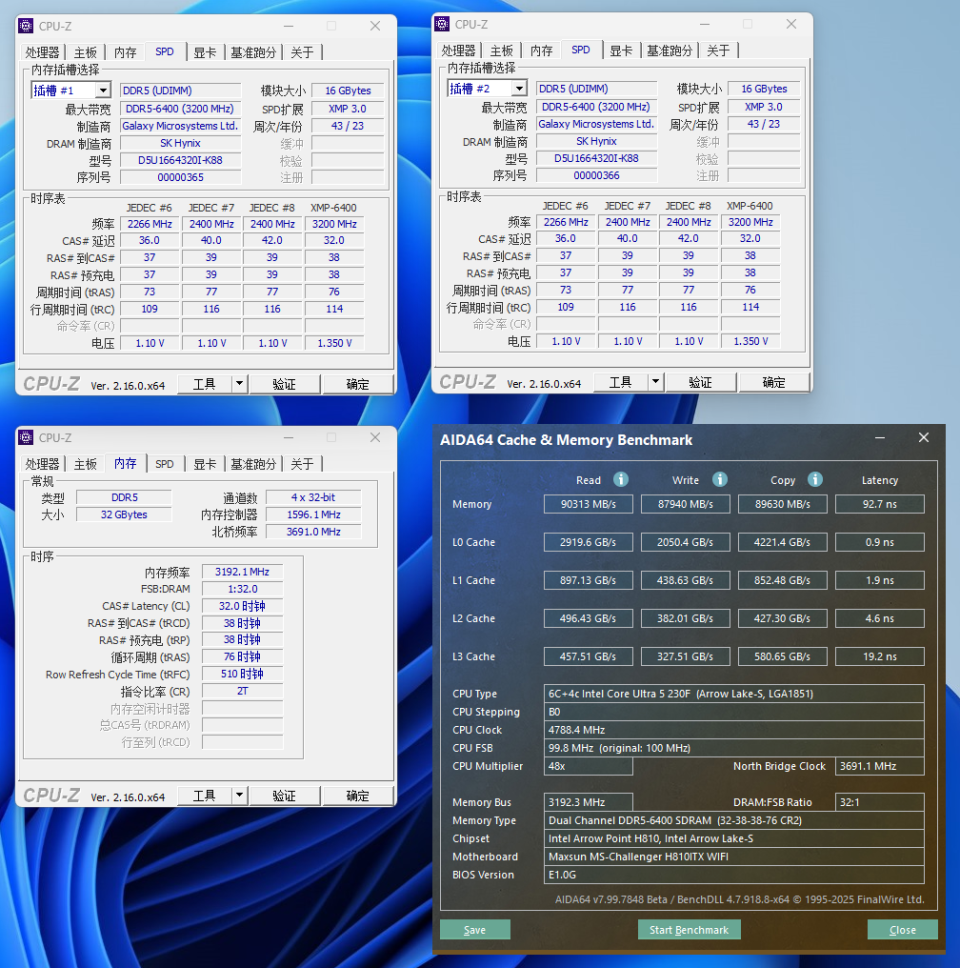
Task: Open 显卡 tab in slot #2 window
Action: pyautogui.click(x=621, y=51)
